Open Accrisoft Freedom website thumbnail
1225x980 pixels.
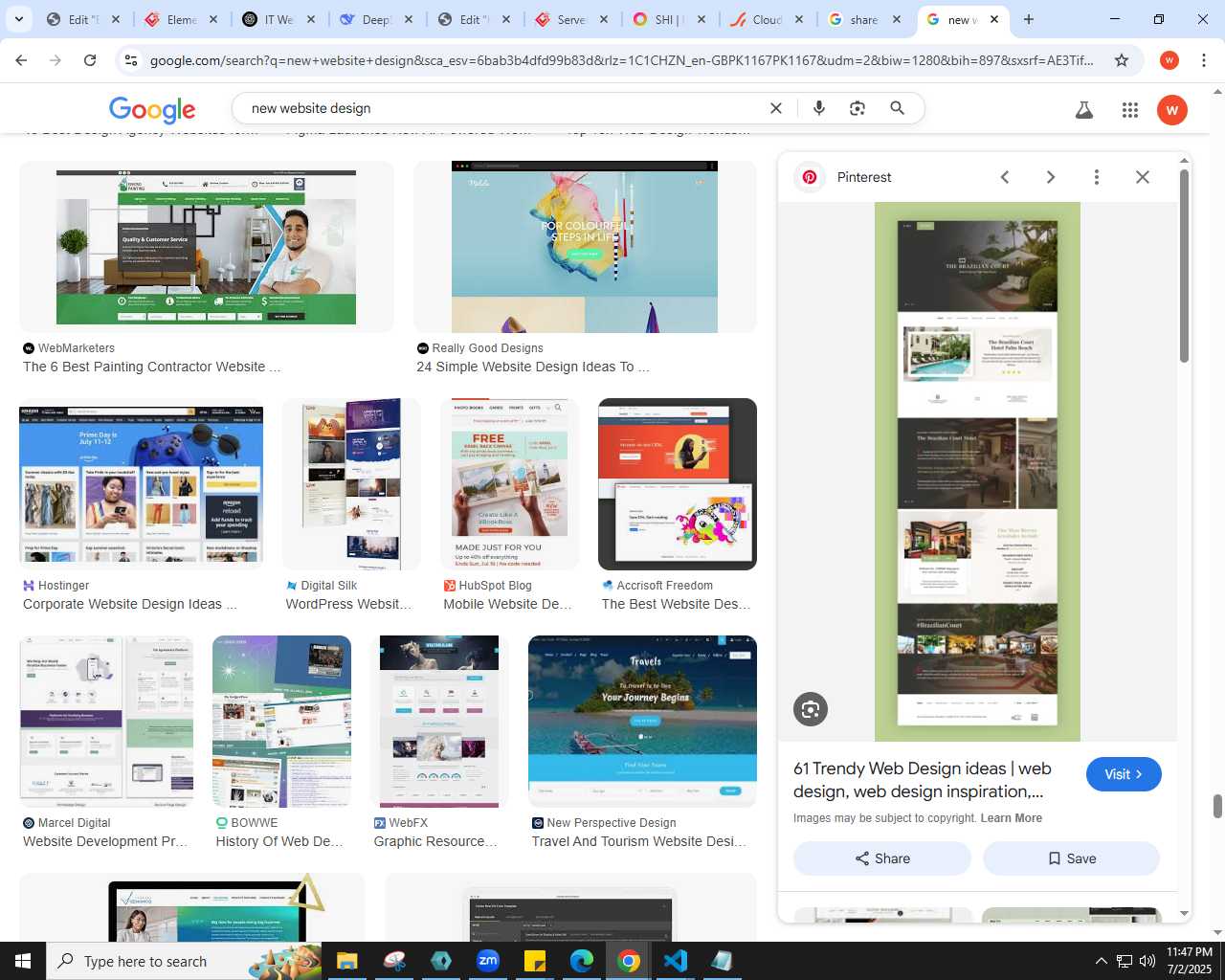(x=678, y=484)
